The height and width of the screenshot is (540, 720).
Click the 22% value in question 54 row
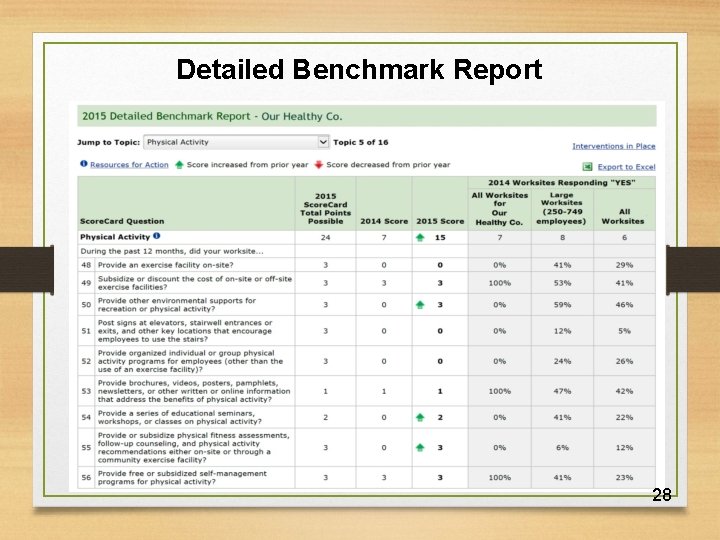pyautogui.click(x=624, y=417)
